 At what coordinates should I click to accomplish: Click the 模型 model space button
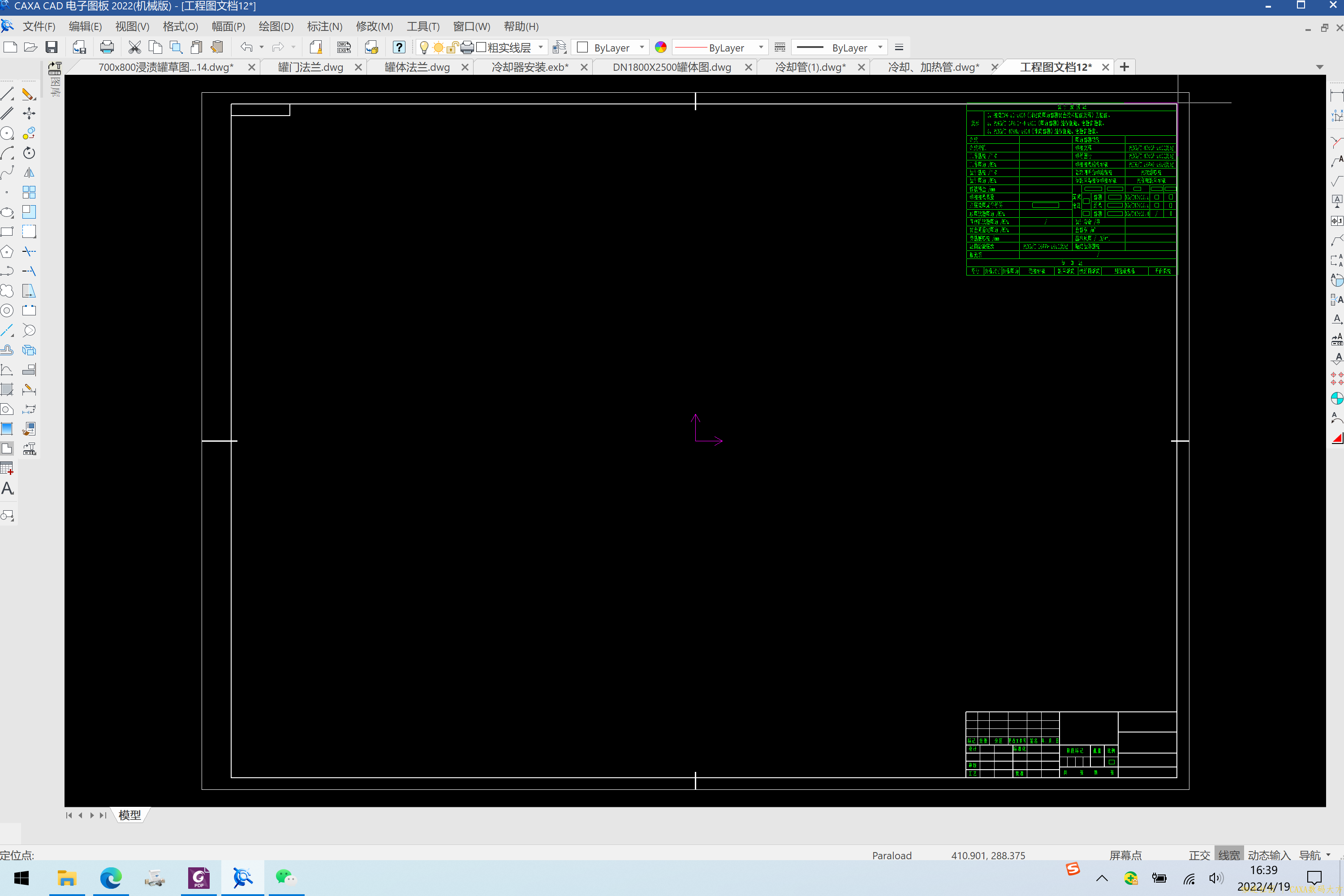130,815
